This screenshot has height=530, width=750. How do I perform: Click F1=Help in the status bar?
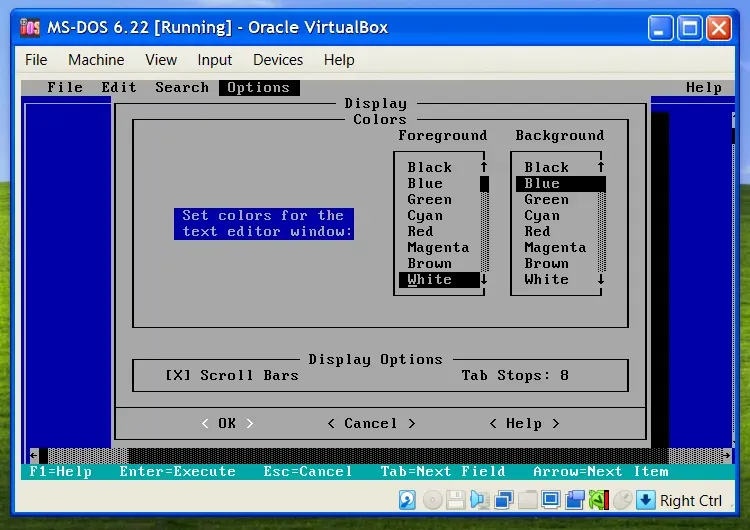click(60, 472)
